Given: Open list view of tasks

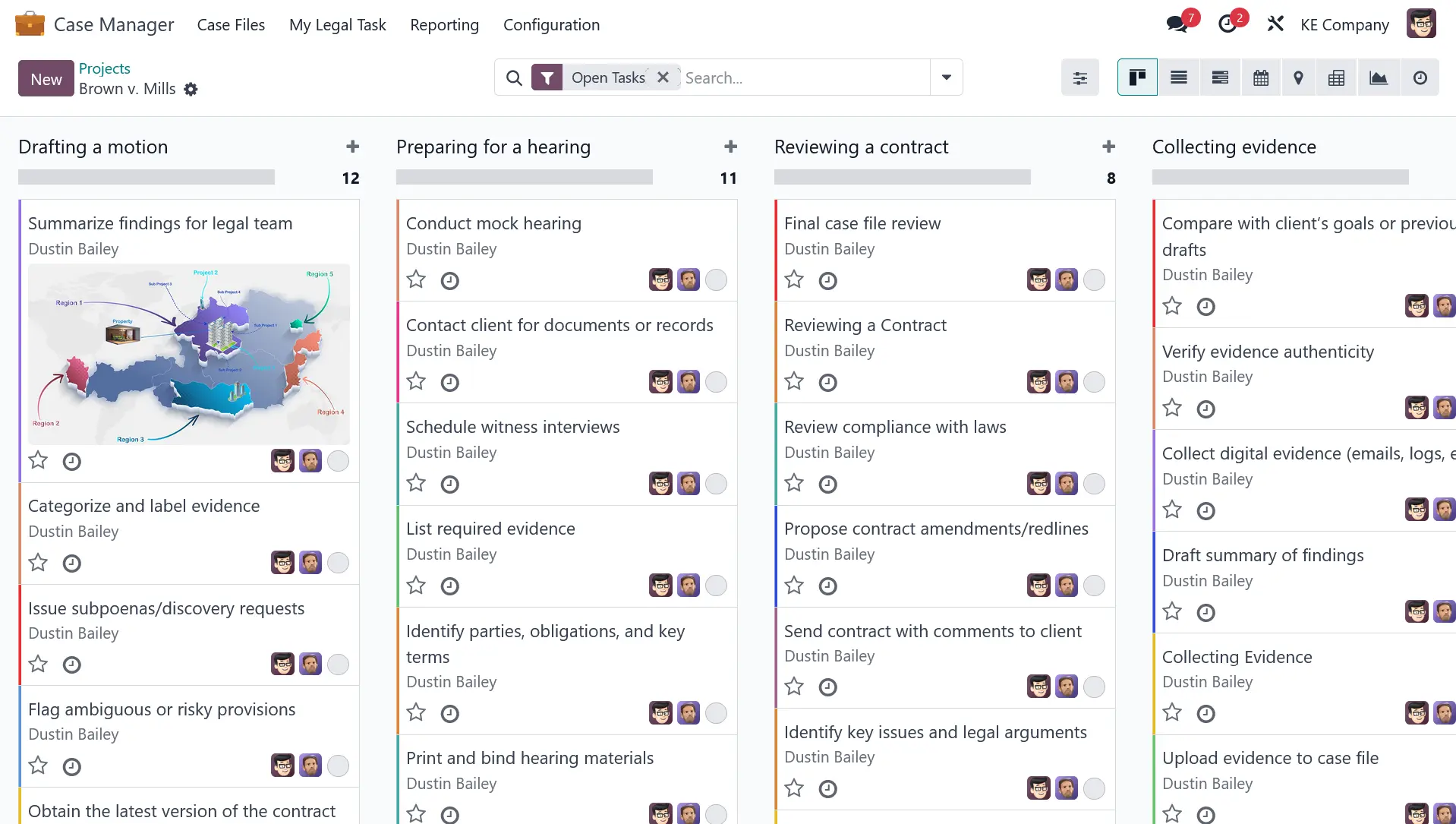Looking at the screenshot, I should 1179,77.
